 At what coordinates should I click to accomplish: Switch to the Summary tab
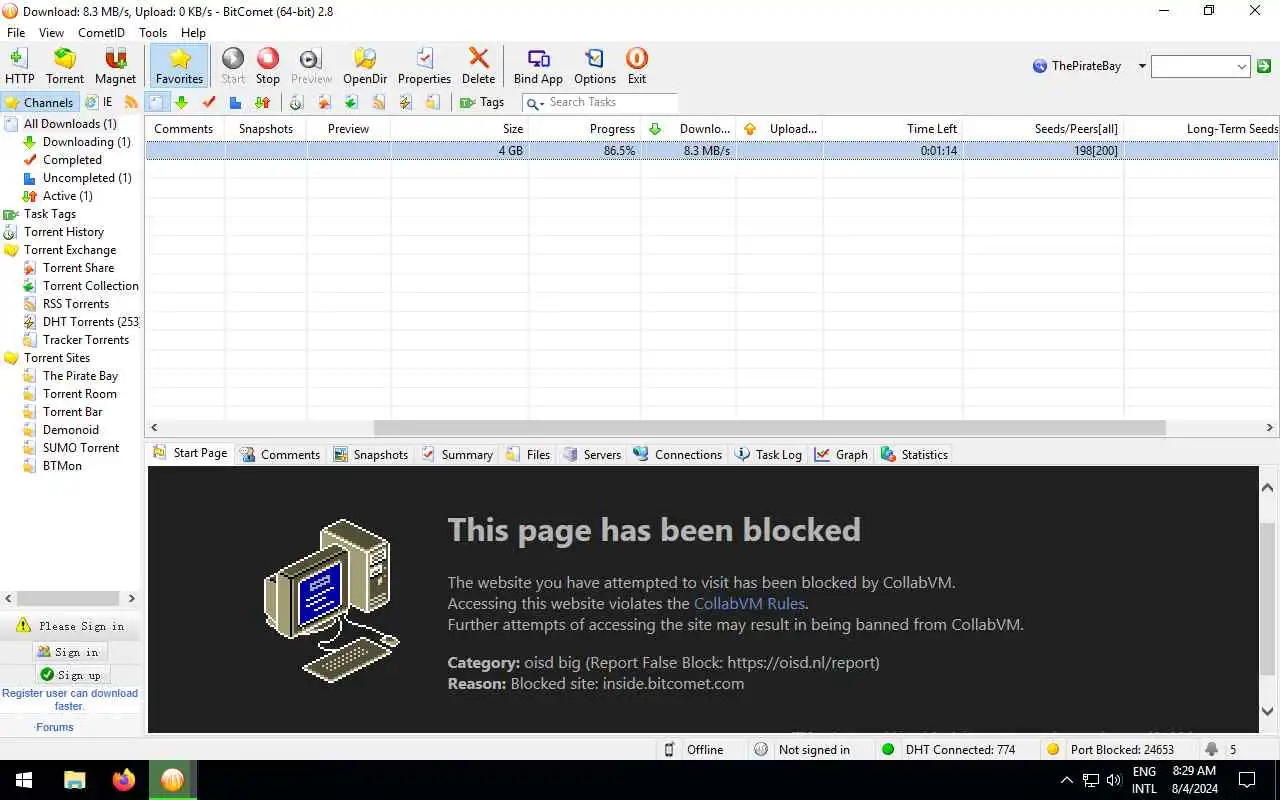[457, 454]
